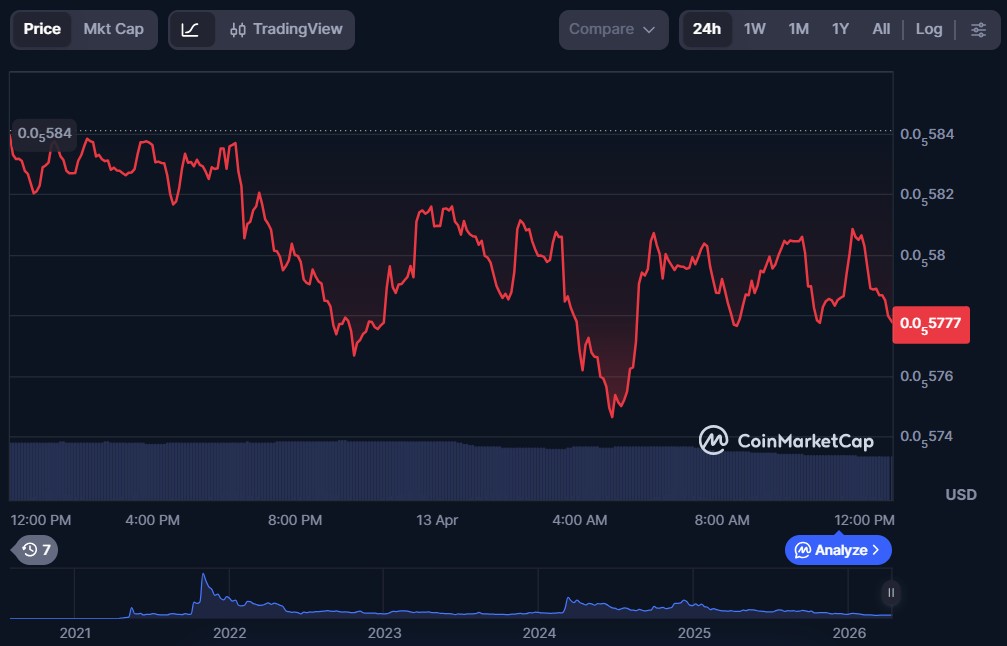Switch chart to Price view
Screen dimensions: 1007x646
[42, 29]
